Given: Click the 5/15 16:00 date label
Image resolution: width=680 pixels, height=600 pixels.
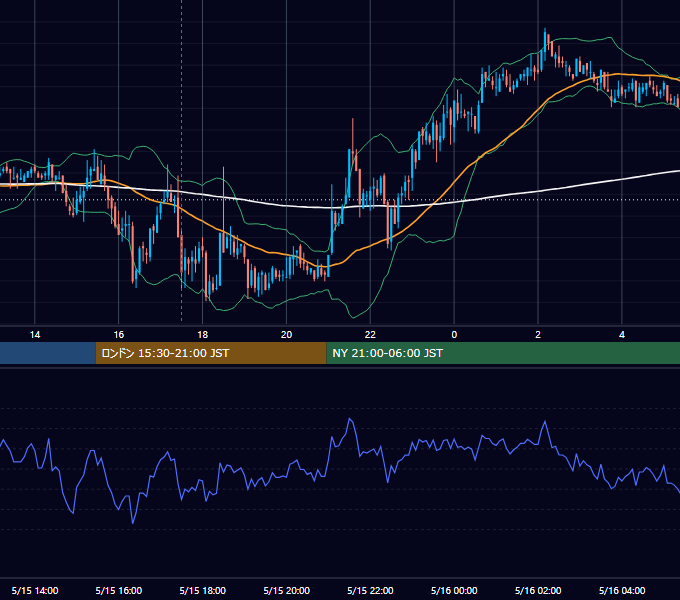Looking at the screenshot, I should (118, 590).
